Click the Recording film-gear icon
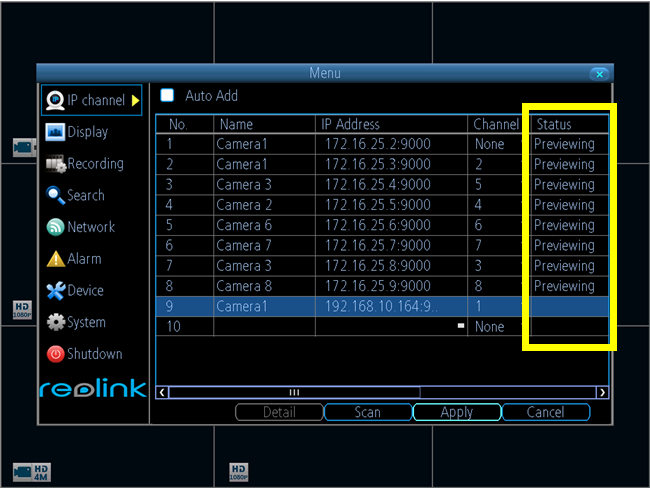This screenshot has width=650, height=488. point(56,164)
